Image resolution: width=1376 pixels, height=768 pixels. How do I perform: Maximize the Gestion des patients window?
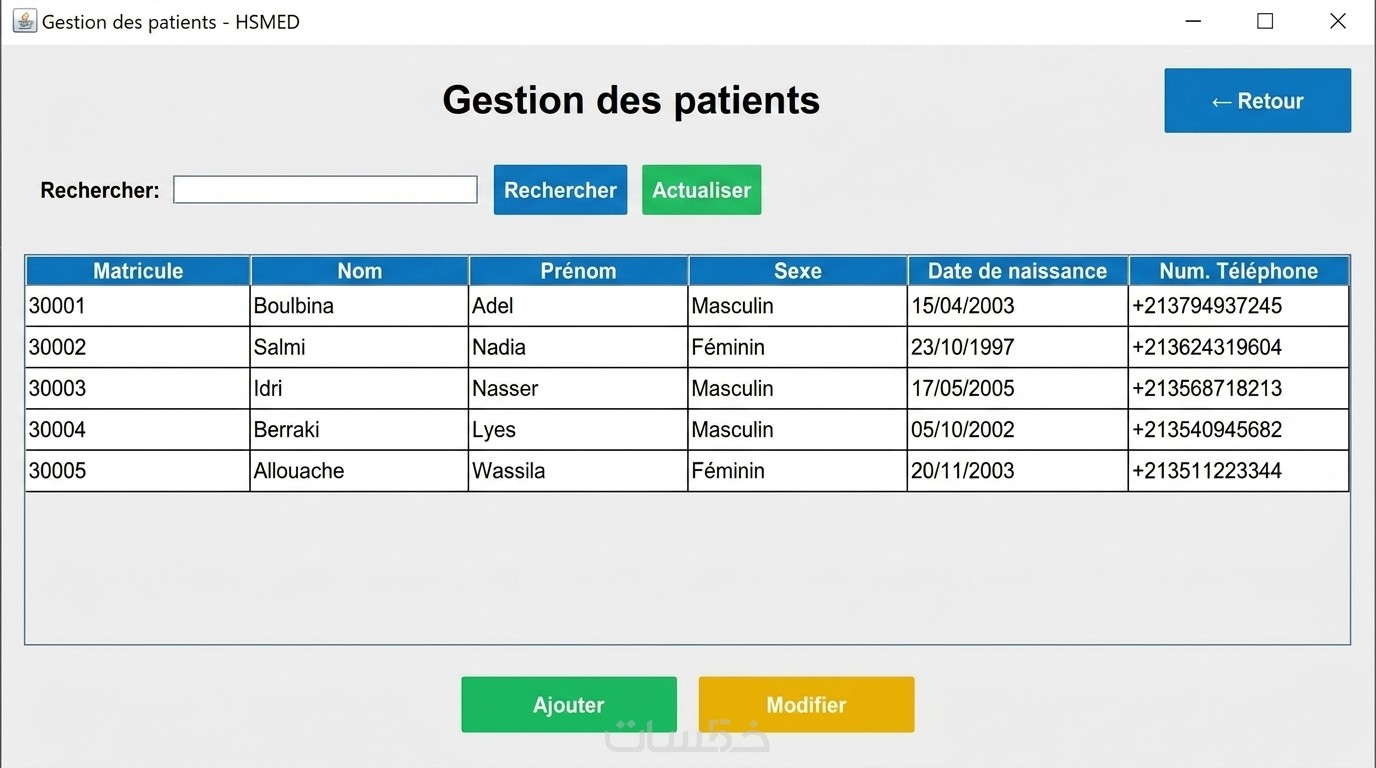[1265, 21]
